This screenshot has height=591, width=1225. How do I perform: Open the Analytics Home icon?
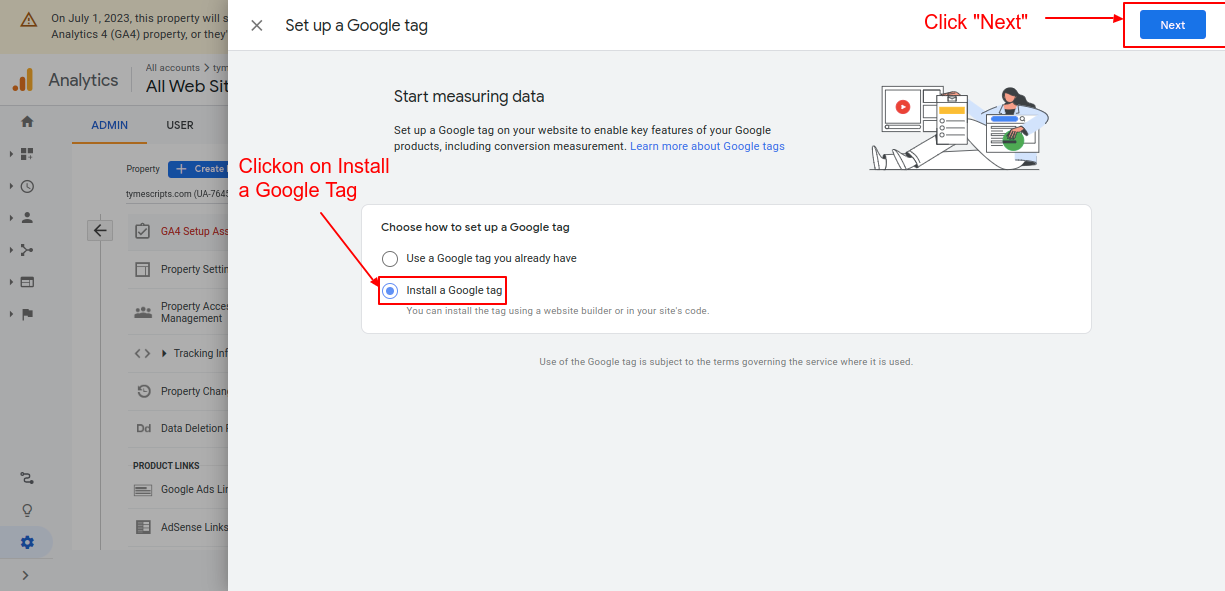point(26,120)
